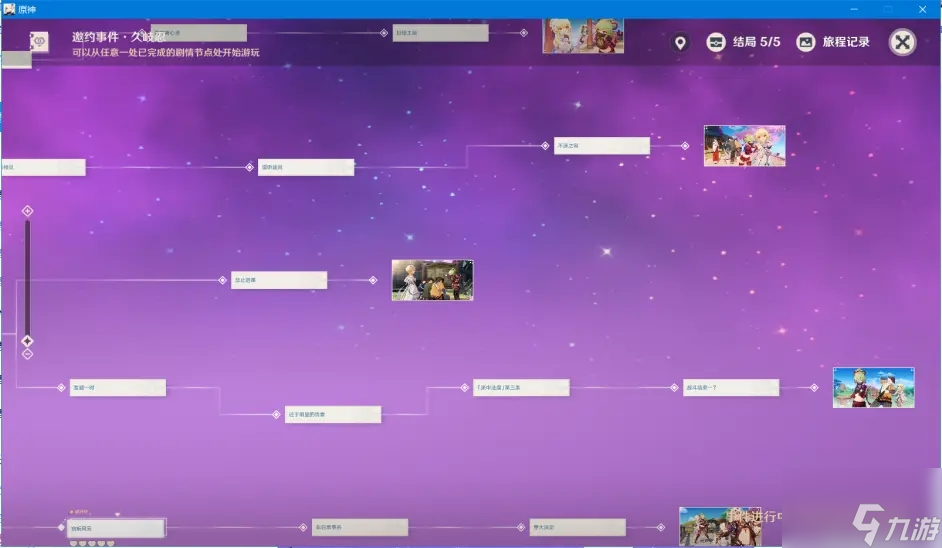
Task: Close the hangout event screen with X
Action: pos(902,42)
